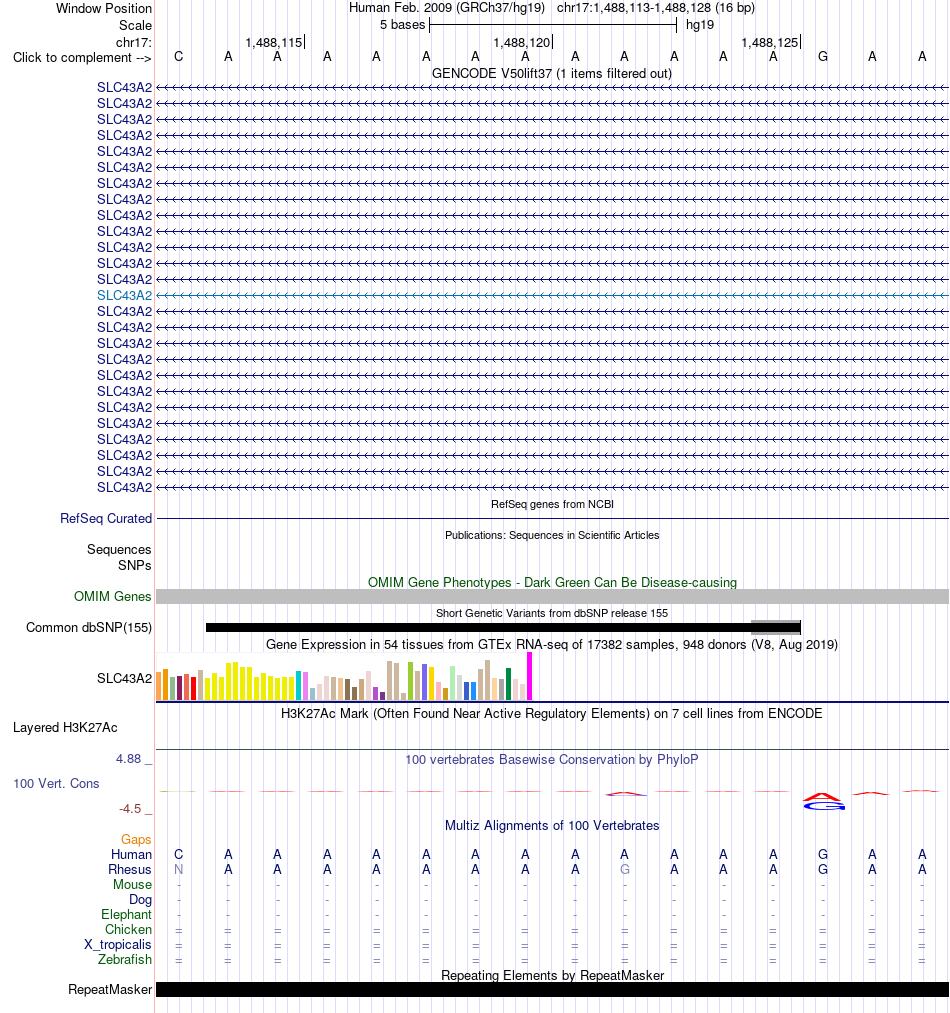
Task: Click the C base in the top sequence row
Action: [179, 57]
